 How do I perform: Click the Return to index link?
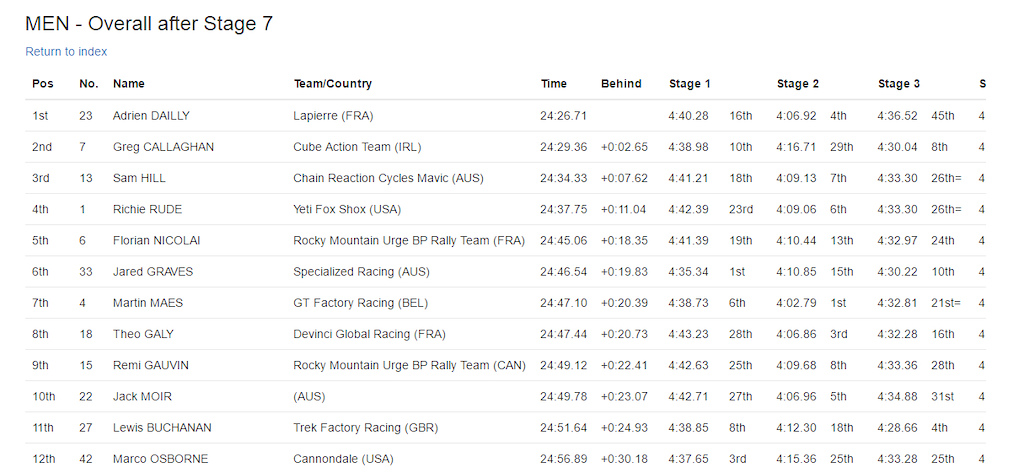pos(66,52)
